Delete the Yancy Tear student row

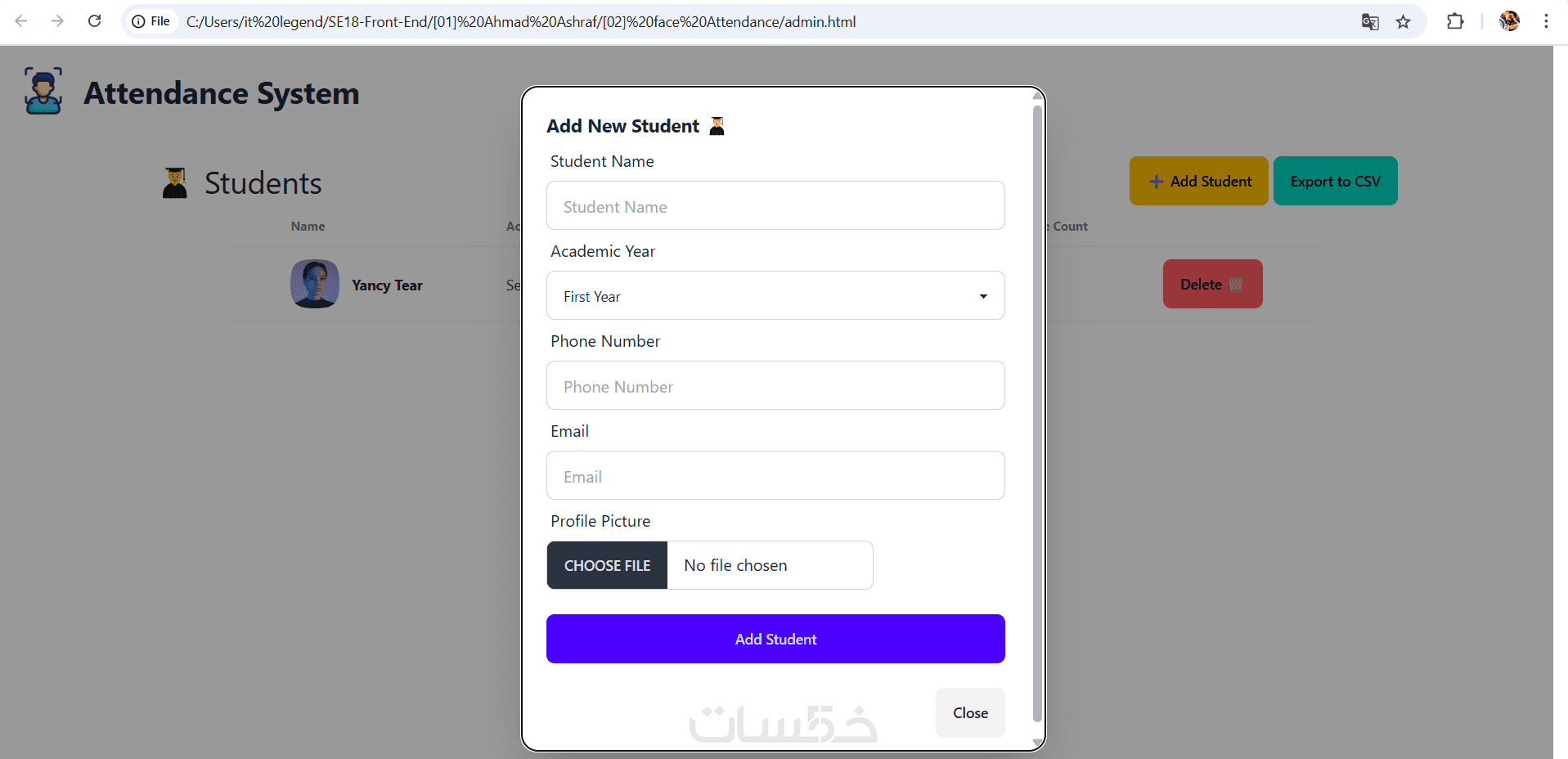click(x=1212, y=284)
